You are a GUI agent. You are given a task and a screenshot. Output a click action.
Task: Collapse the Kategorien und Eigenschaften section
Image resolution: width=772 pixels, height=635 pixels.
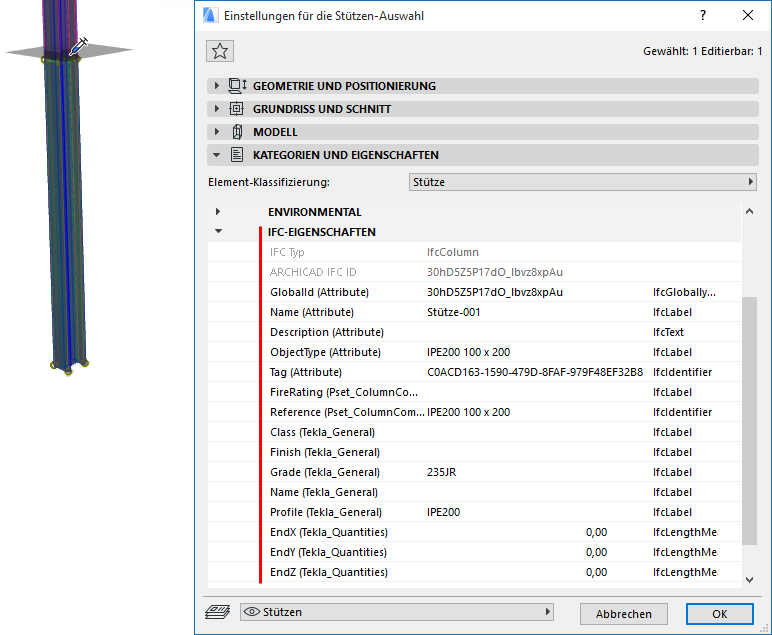click(x=217, y=155)
